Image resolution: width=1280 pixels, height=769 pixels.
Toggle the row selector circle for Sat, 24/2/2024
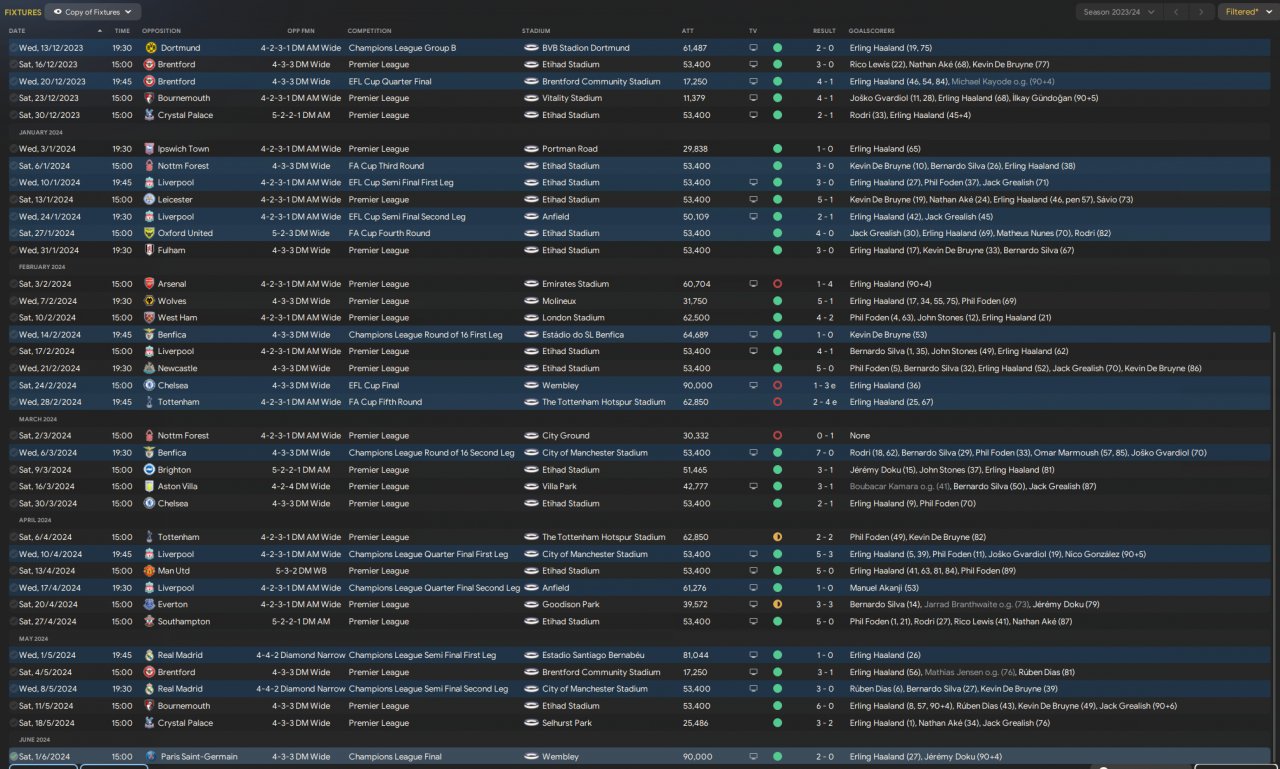pyautogui.click(x=13, y=385)
